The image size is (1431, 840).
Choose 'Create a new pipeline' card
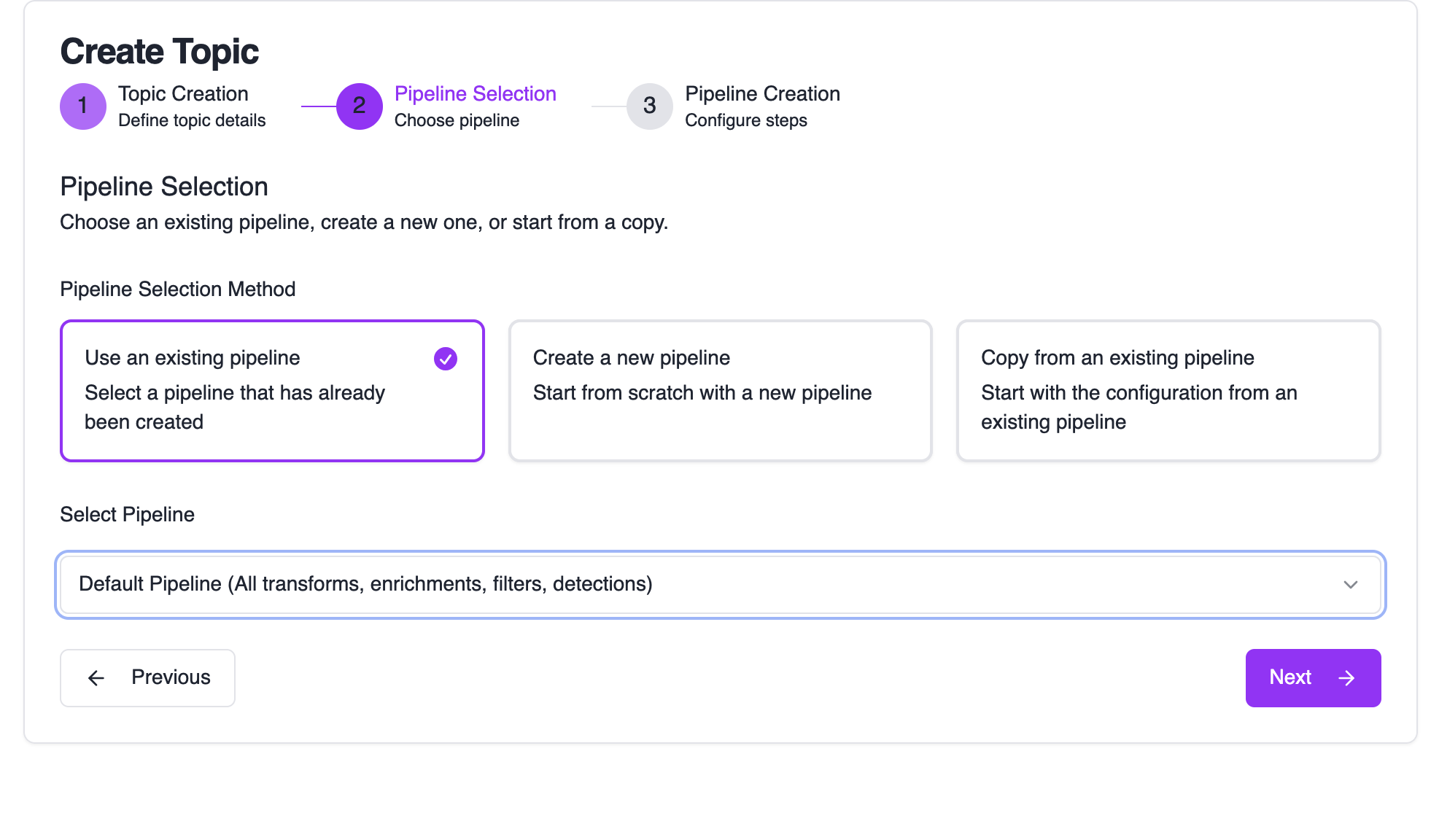pyautogui.click(x=720, y=390)
